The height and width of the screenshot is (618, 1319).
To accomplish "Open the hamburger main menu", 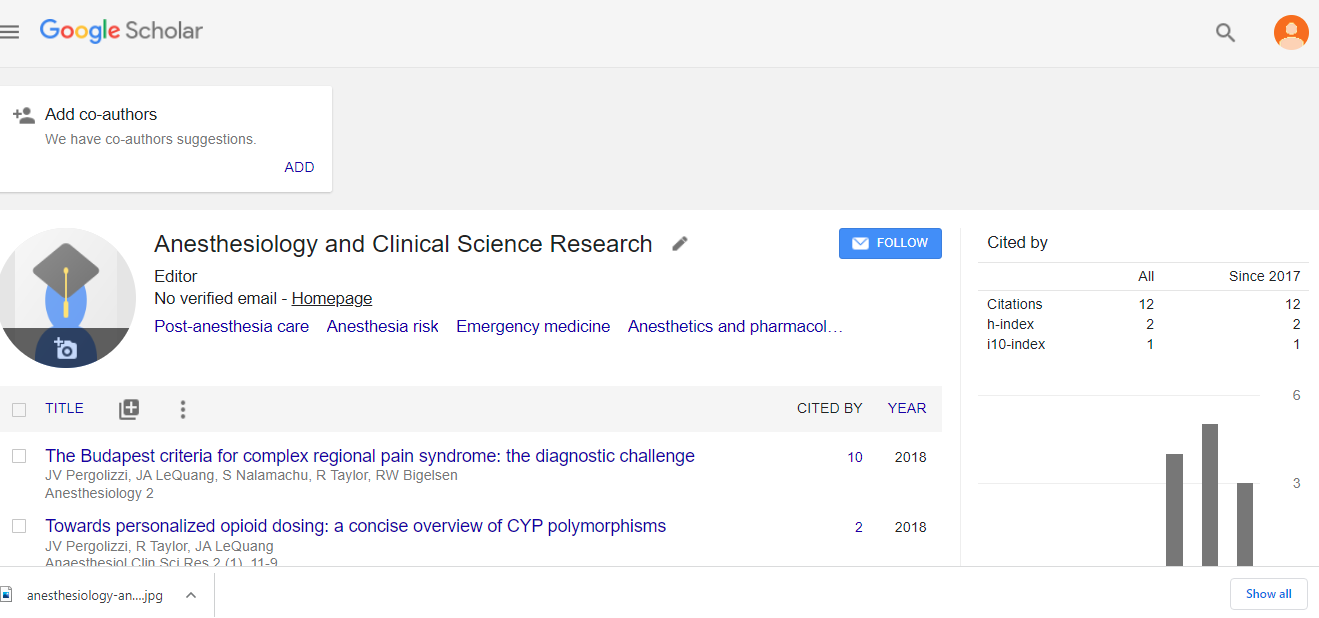I will pos(10,32).
